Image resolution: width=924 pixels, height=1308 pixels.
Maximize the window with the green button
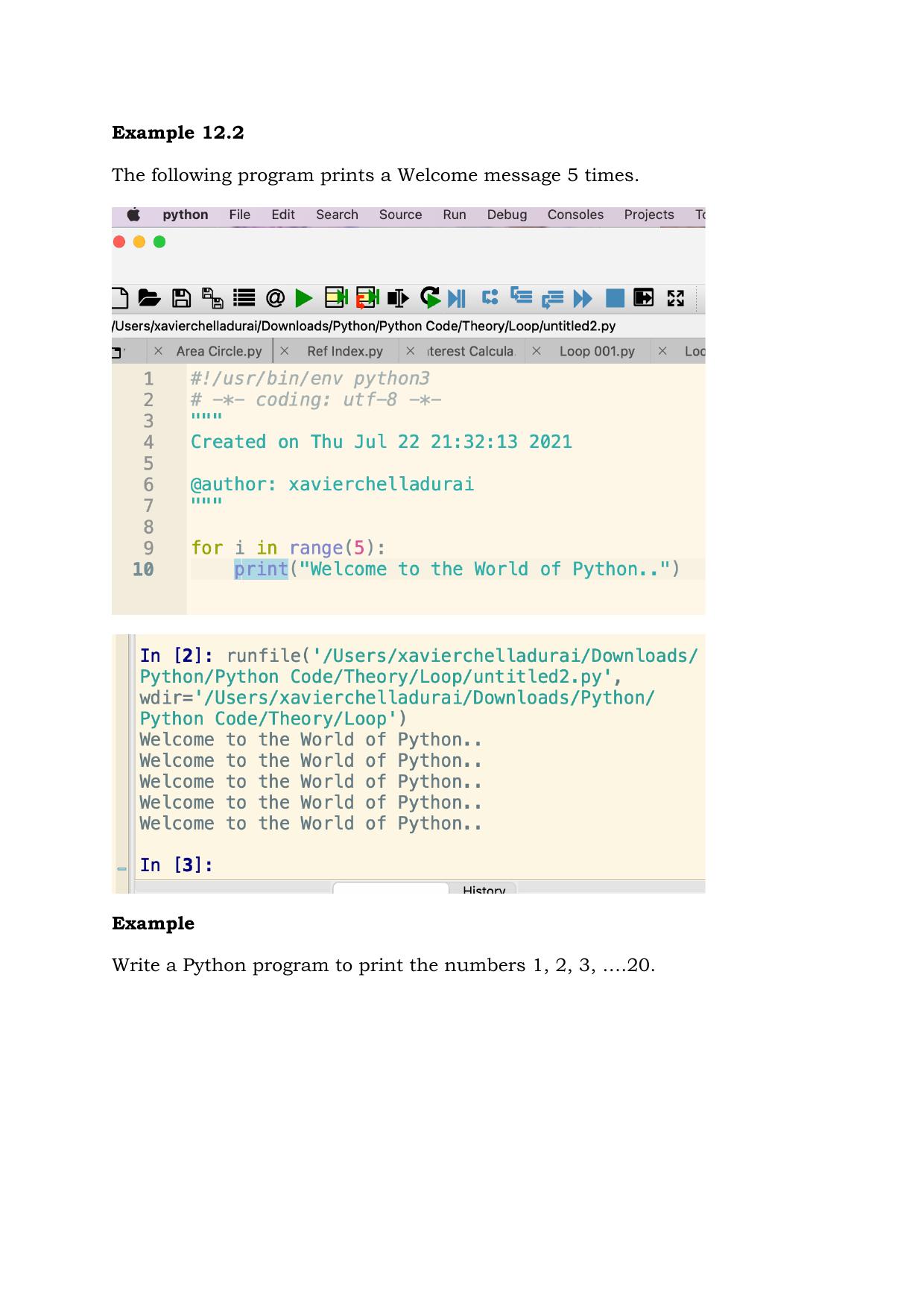pyautogui.click(x=159, y=241)
